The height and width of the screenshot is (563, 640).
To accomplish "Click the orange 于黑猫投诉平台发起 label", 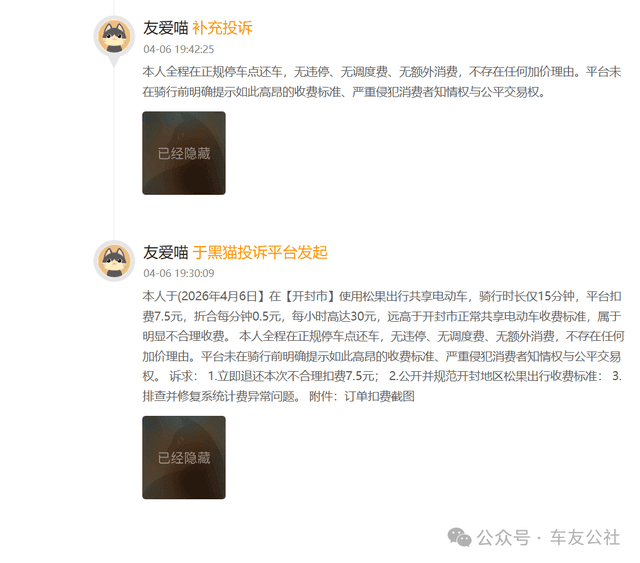I will pyautogui.click(x=260, y=252).
